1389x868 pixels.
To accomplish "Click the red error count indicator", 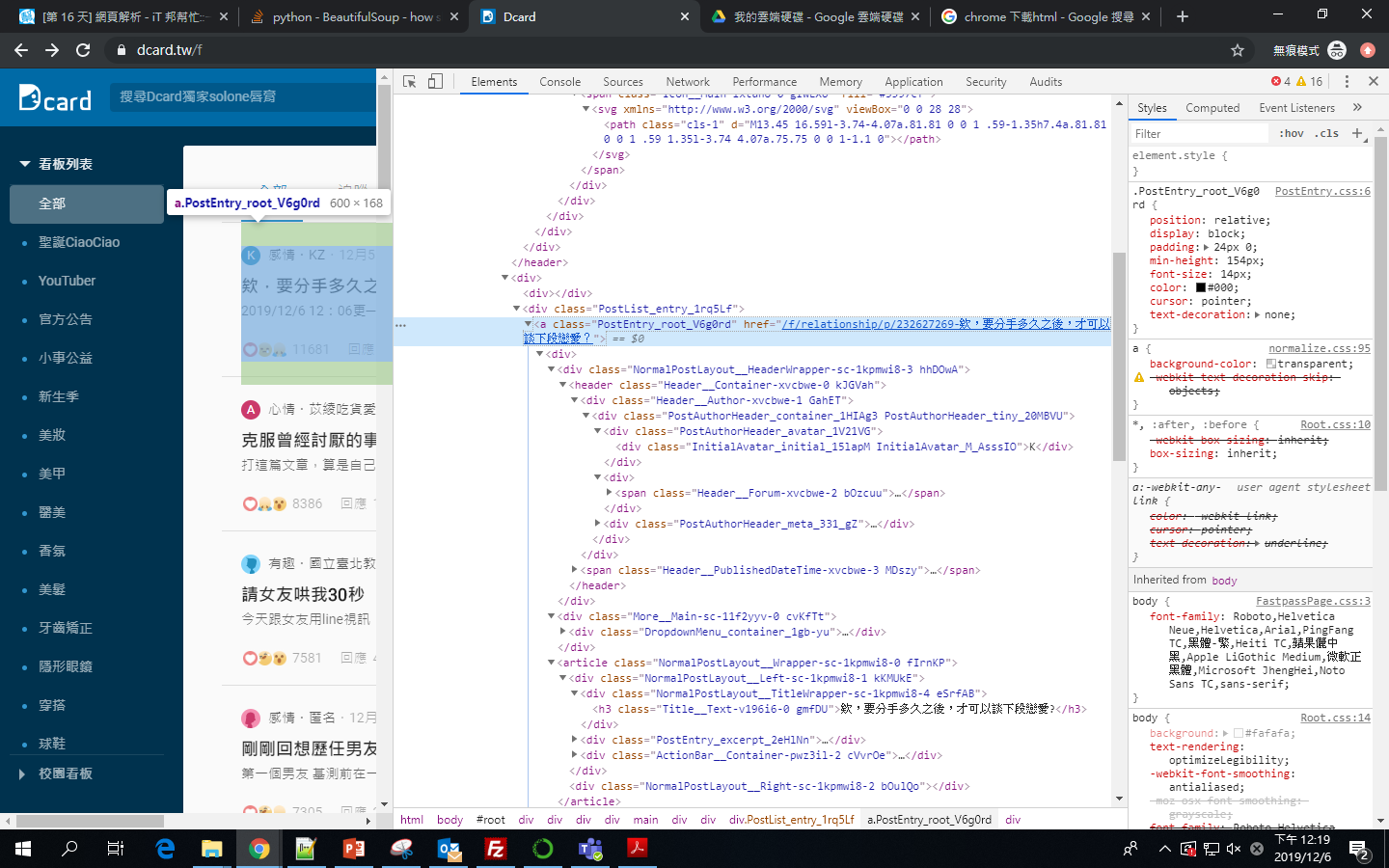I will tap(1281, 82).
